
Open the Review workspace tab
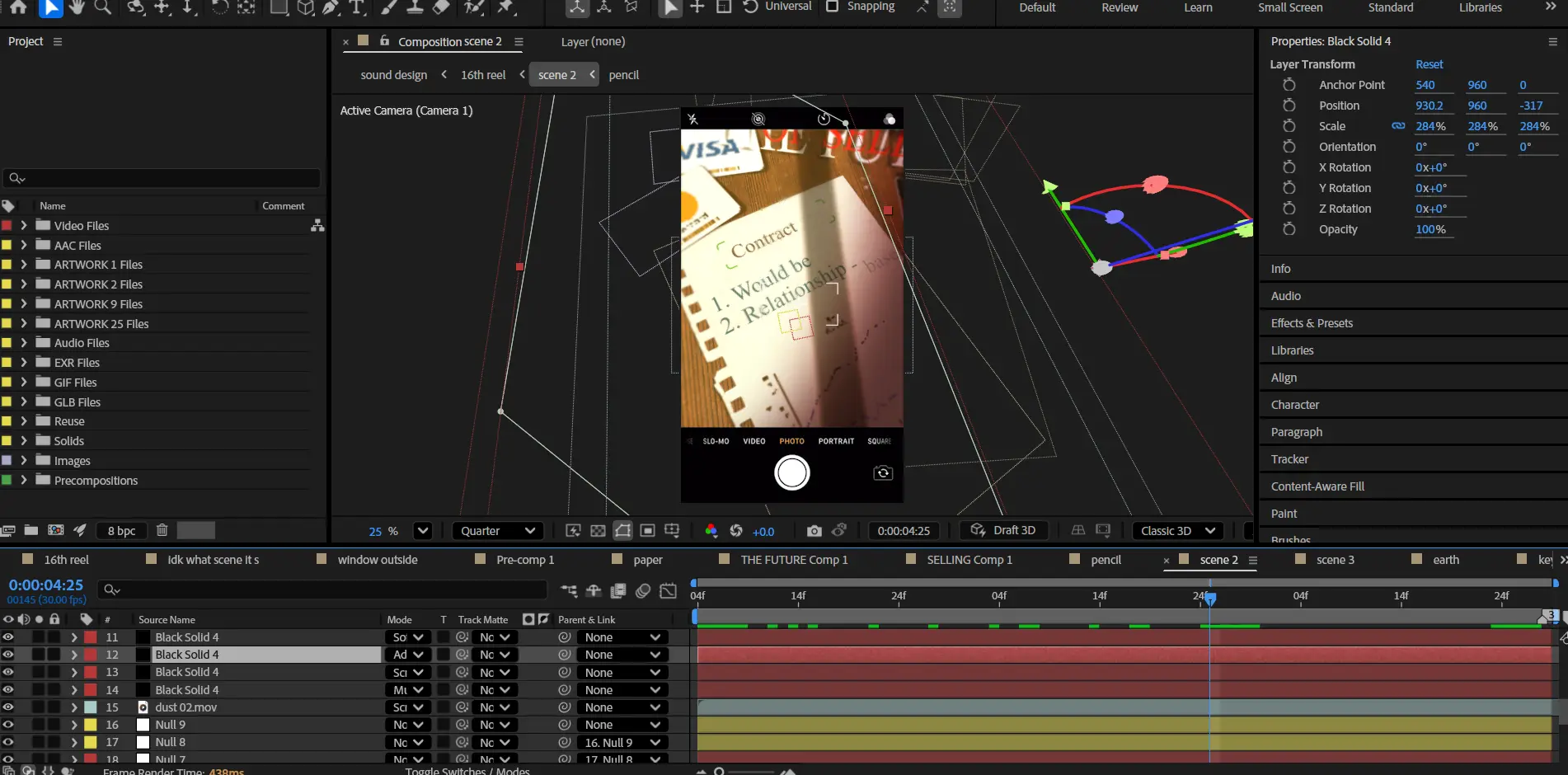1119,7
